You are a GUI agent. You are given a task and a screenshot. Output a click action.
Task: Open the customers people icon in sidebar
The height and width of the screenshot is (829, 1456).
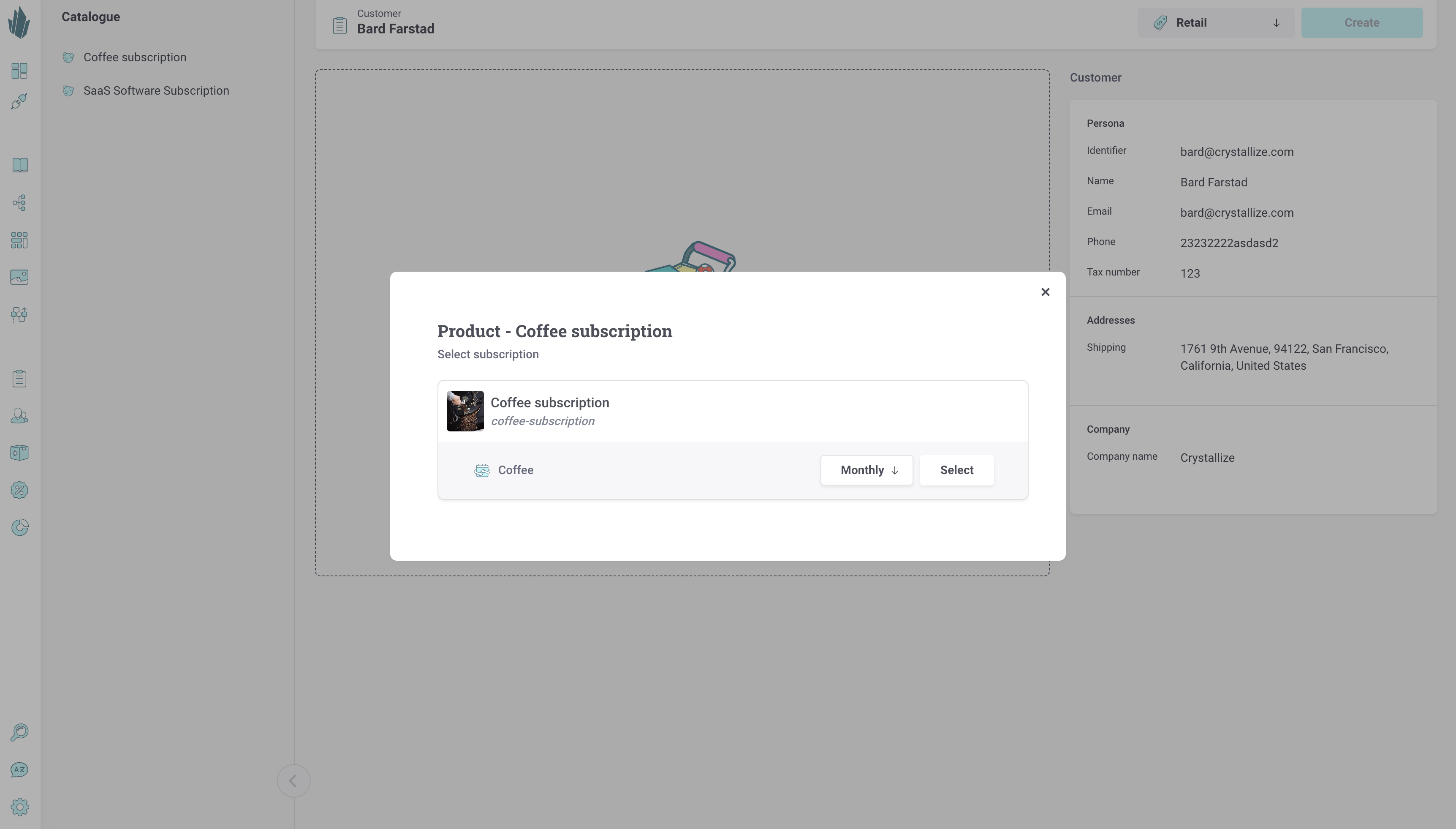tap(19, 416)
